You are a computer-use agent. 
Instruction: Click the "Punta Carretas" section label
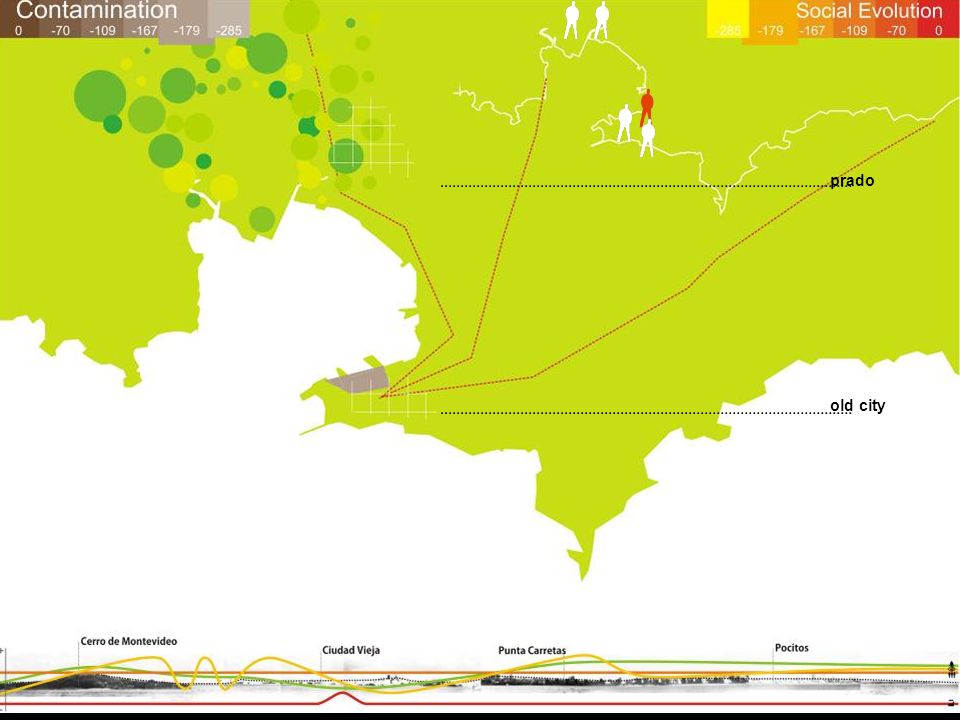pyautogui.click(x=532, y=650)
